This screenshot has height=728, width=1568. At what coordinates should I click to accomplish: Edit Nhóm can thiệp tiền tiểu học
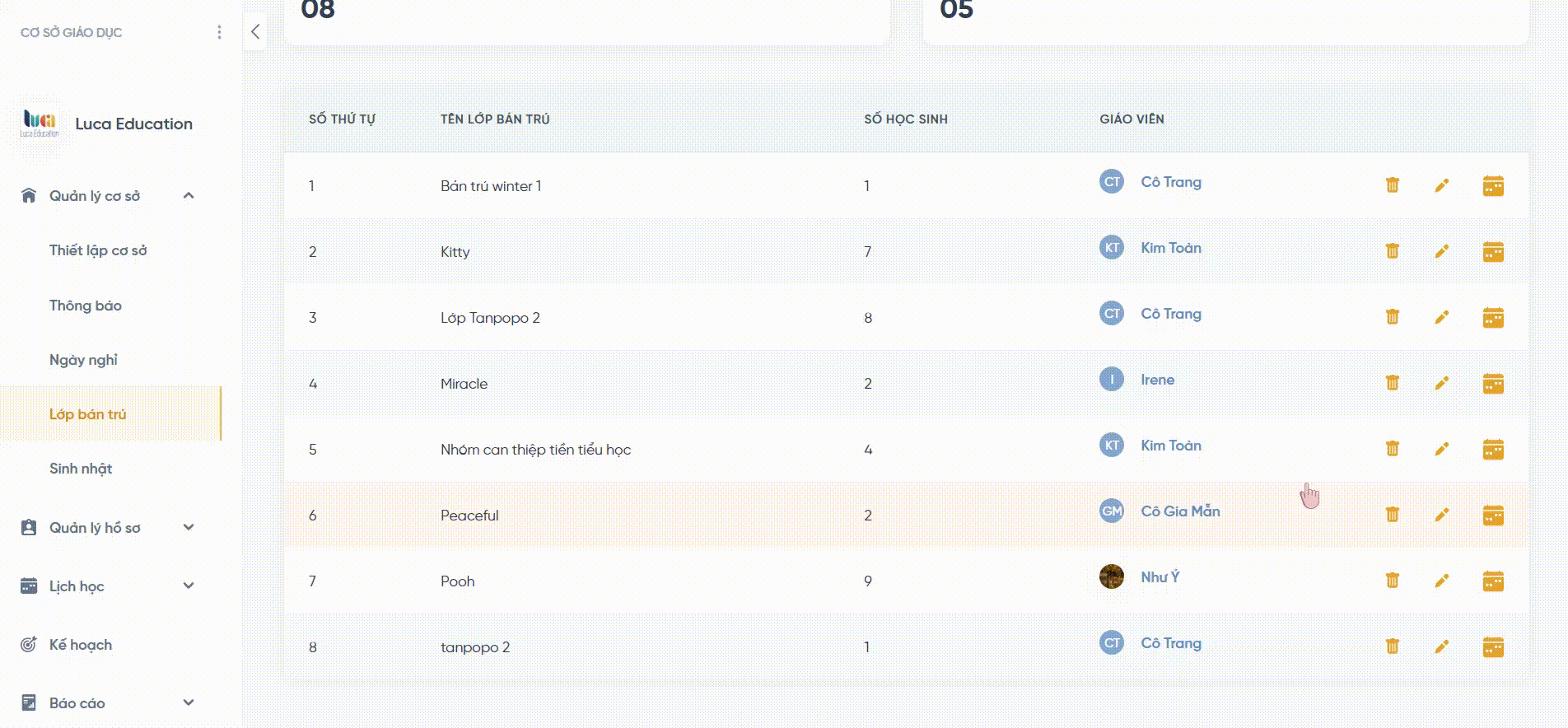pyautogui.click(x=1441, y=449)
